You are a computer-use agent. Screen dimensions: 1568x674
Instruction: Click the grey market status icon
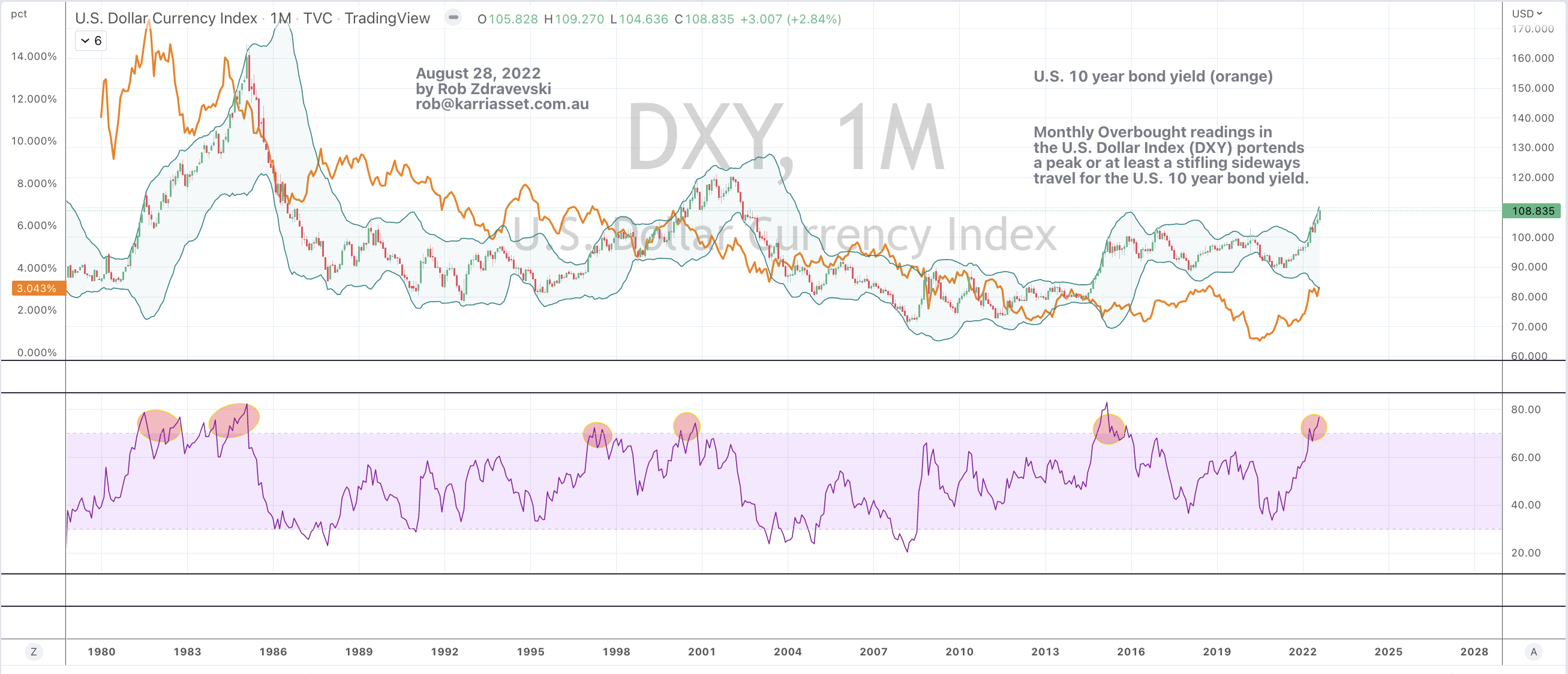pos(453,17)
